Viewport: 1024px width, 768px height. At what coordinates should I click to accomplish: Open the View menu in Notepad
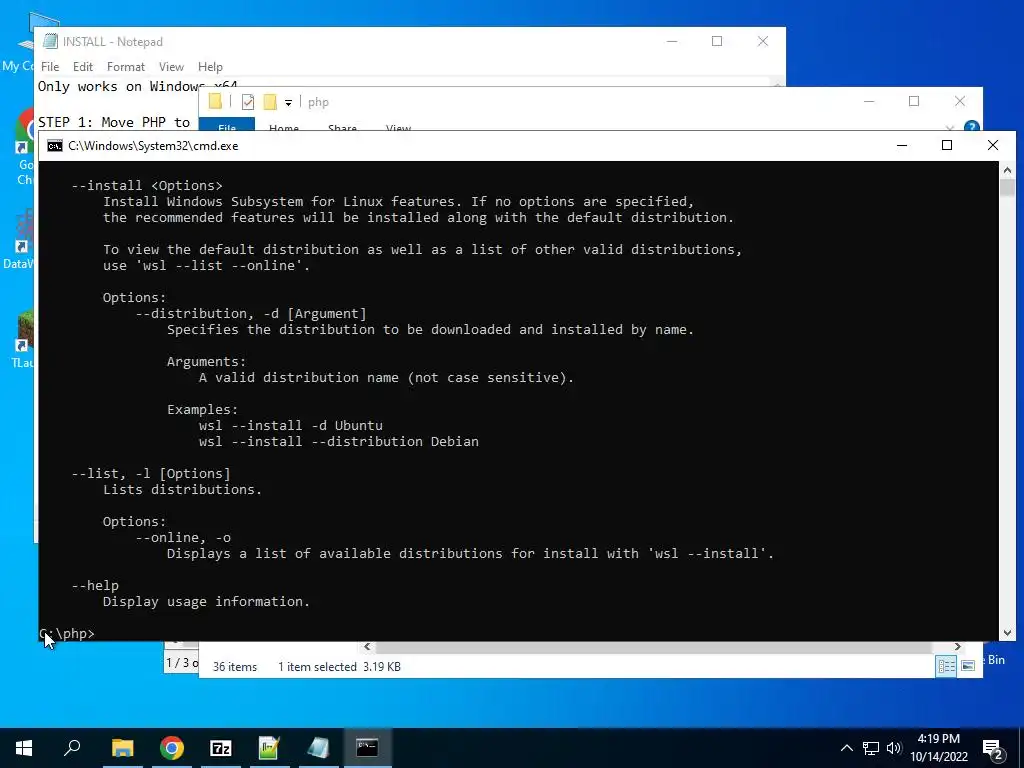click(171, 67)
